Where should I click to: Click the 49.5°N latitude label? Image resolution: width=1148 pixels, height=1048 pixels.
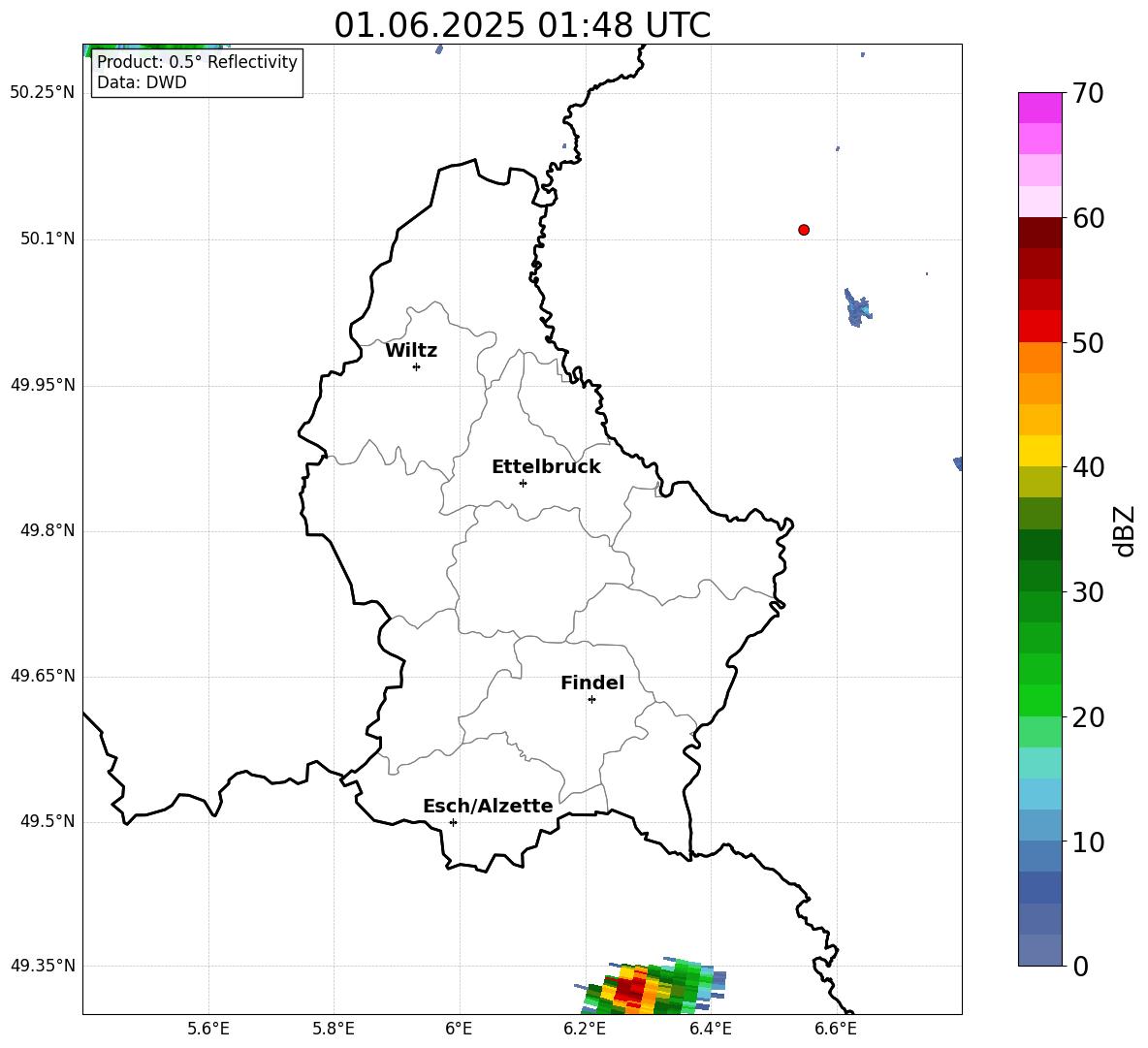point(48,821)
